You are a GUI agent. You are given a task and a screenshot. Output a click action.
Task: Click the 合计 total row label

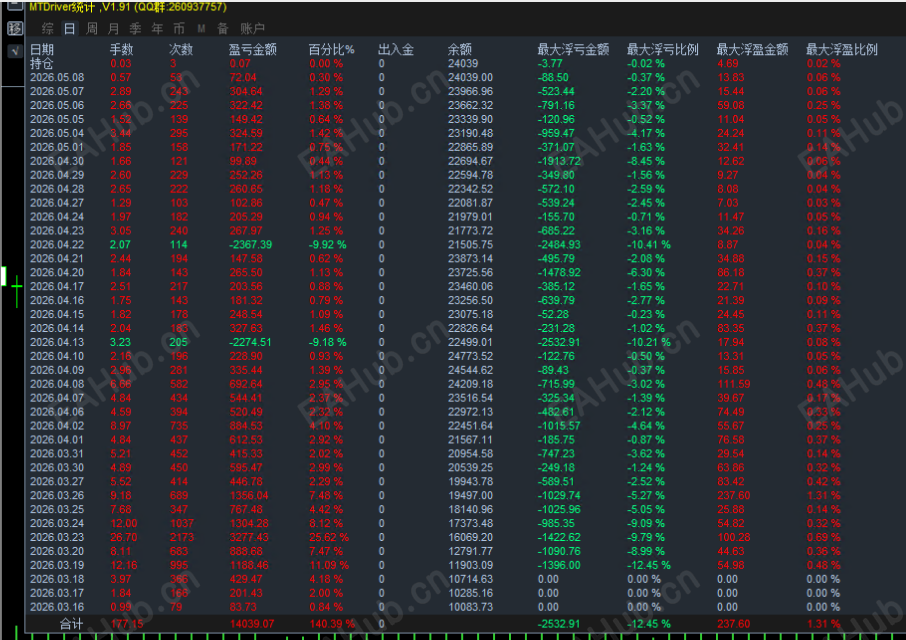pos(72,624)
